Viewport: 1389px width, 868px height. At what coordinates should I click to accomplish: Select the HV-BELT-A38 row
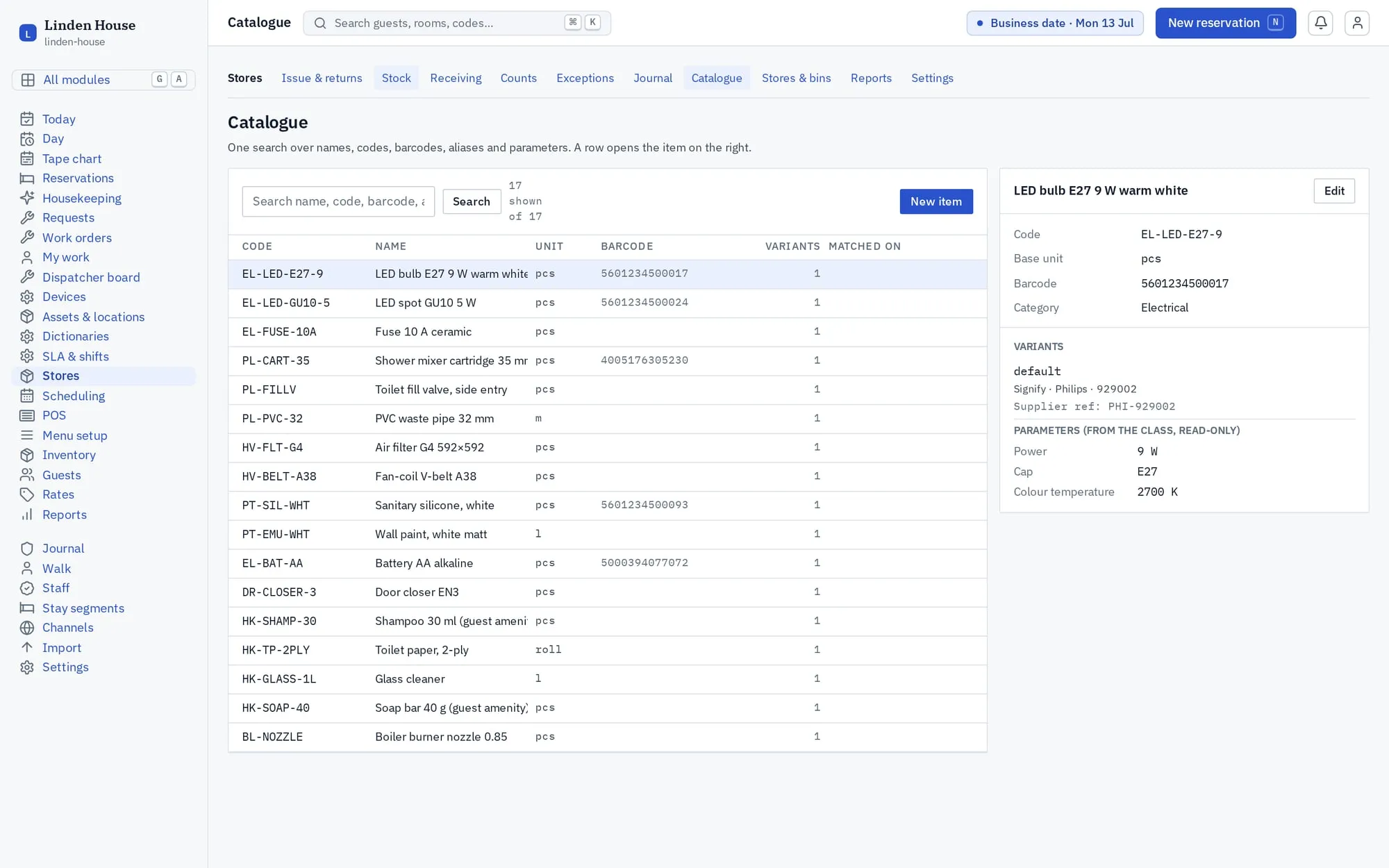pyautogui.click(x=608, y=476)
